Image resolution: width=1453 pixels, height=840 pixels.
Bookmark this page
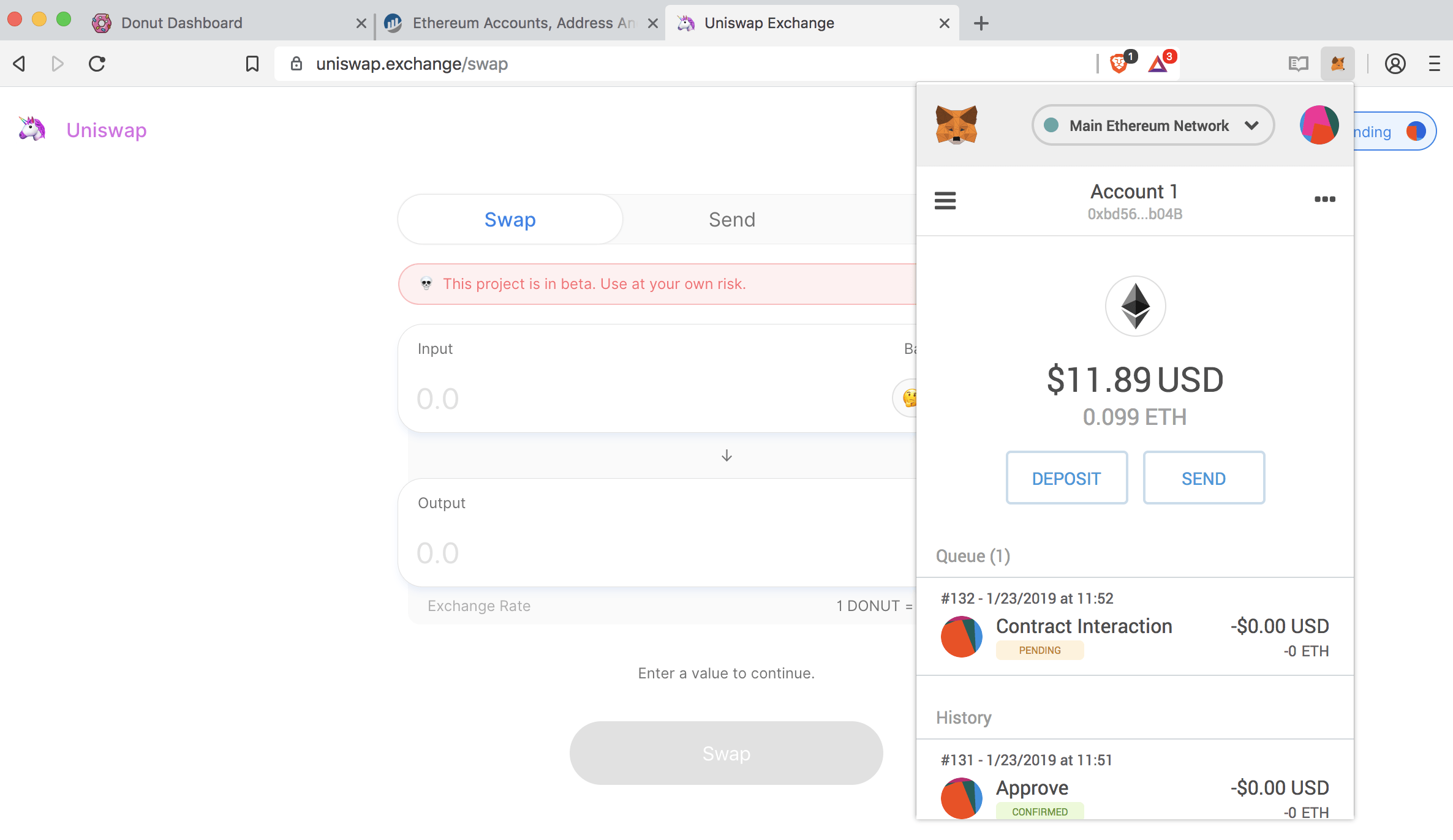[252, 64]
